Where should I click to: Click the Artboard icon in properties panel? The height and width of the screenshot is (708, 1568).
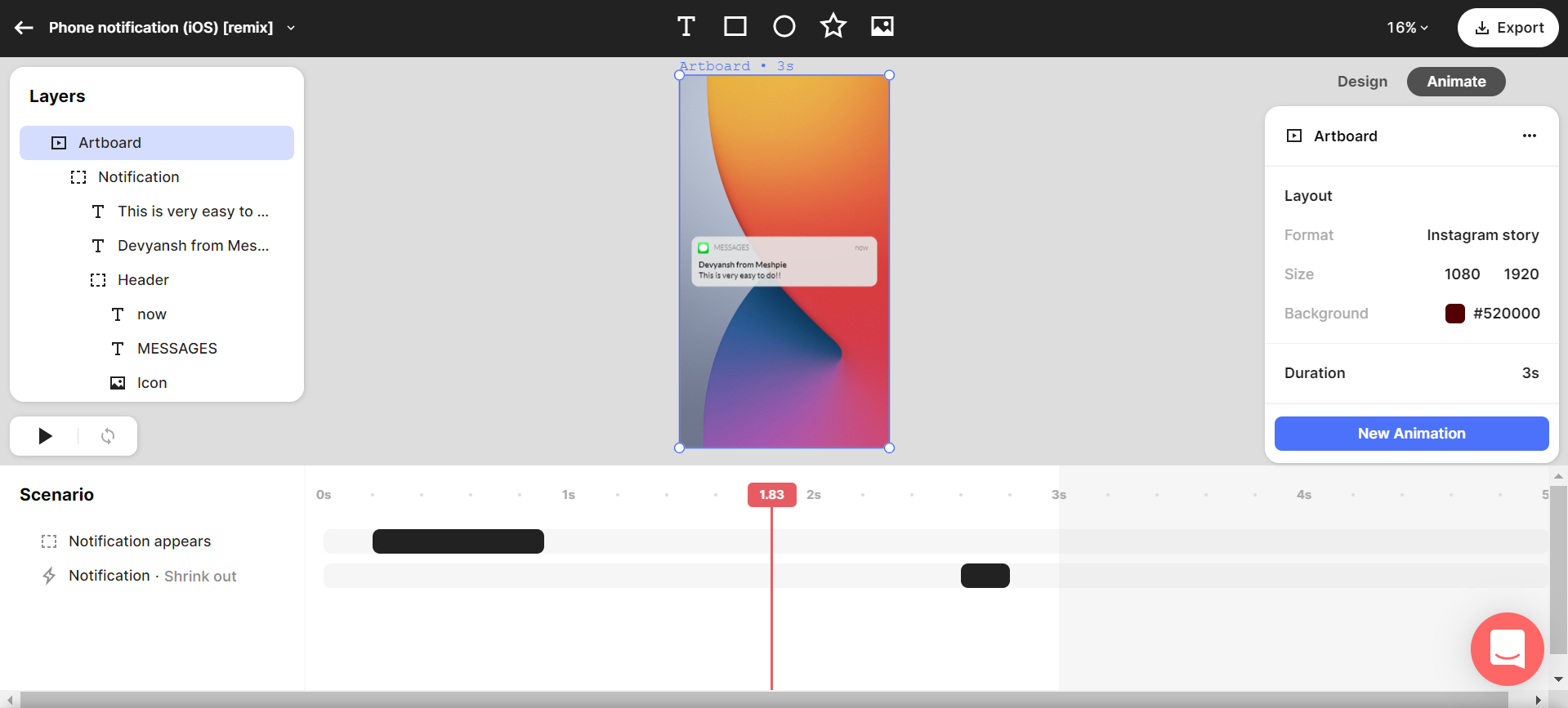click(1294, 136)
